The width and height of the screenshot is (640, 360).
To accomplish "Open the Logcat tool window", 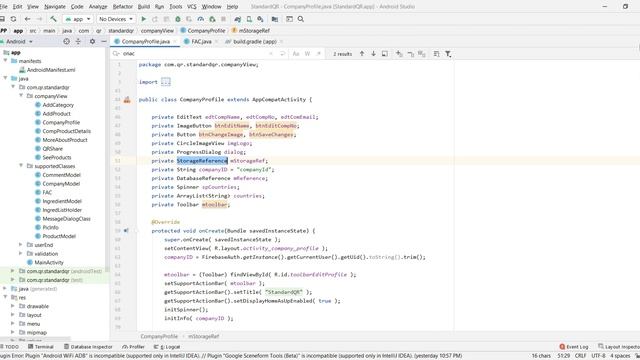I will pos(167,347).
